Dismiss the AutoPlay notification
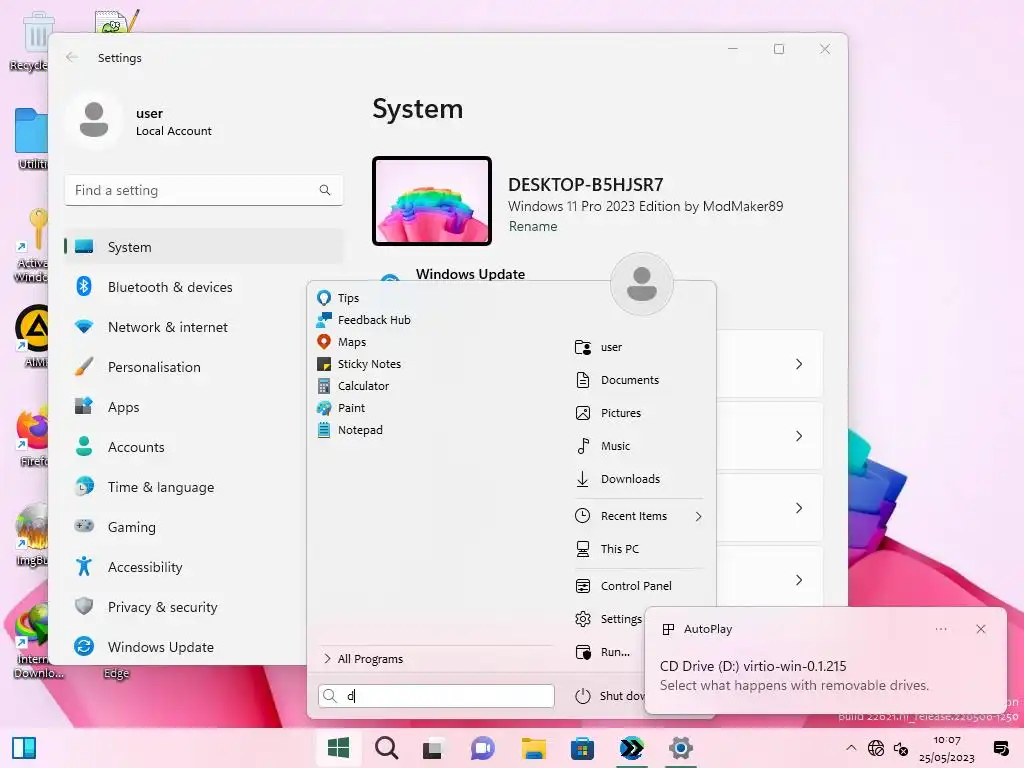The image size is (1024, 768). [980, 629]
